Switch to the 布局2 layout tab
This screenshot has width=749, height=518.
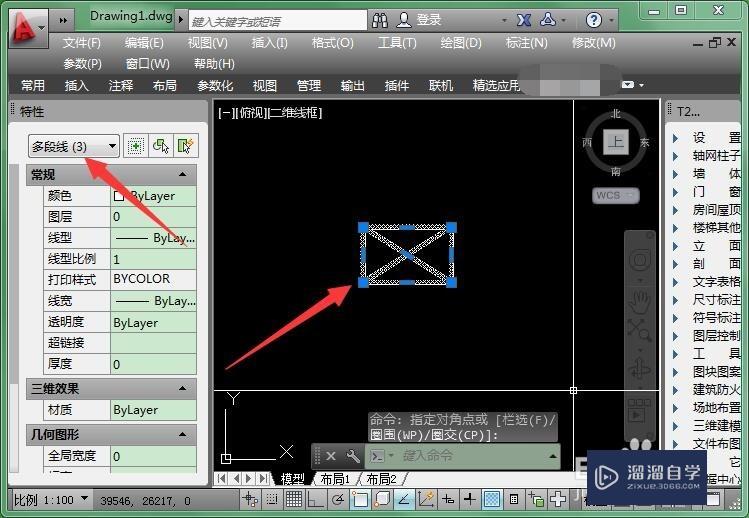[381, 478]
